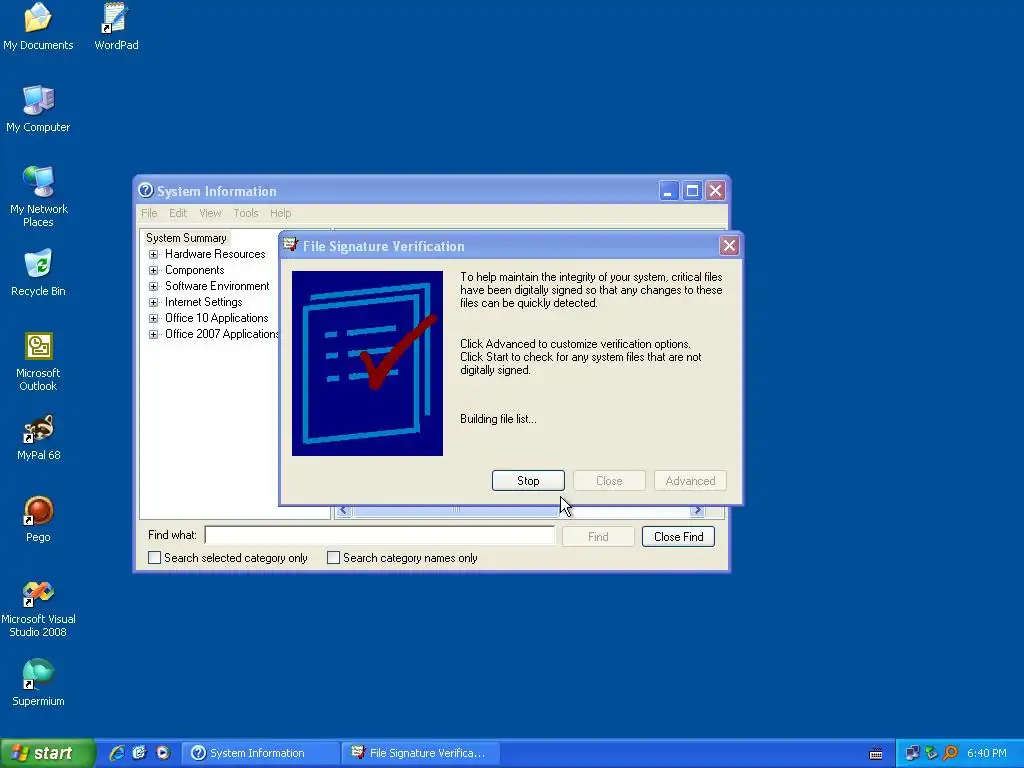Viewport: 1024px width, 768px height.
Task: Click the Find button
Action: (598, 537)
